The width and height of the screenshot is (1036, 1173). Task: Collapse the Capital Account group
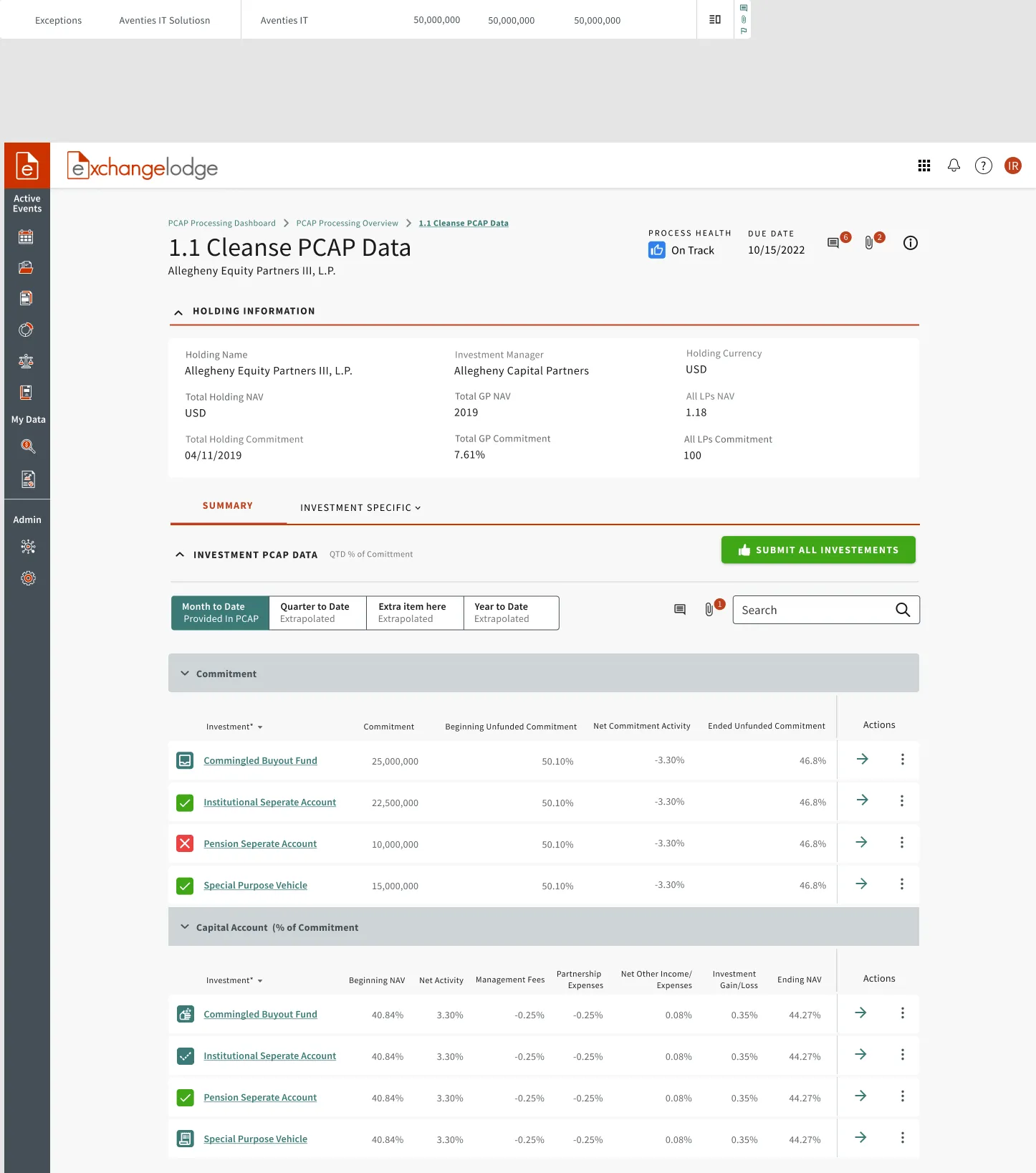[185, 927]
